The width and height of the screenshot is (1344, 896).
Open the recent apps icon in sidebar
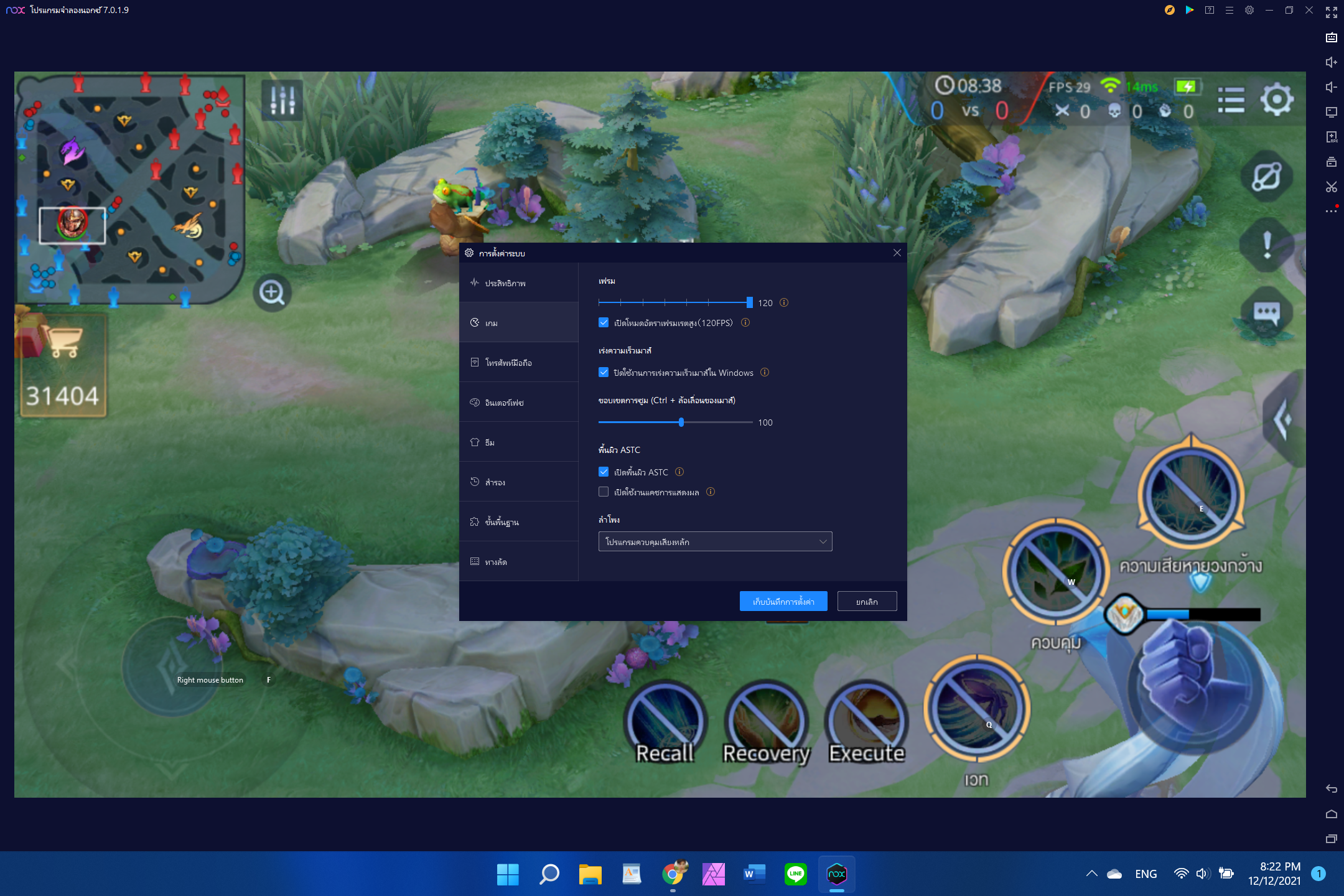(x=1331, y=839)
